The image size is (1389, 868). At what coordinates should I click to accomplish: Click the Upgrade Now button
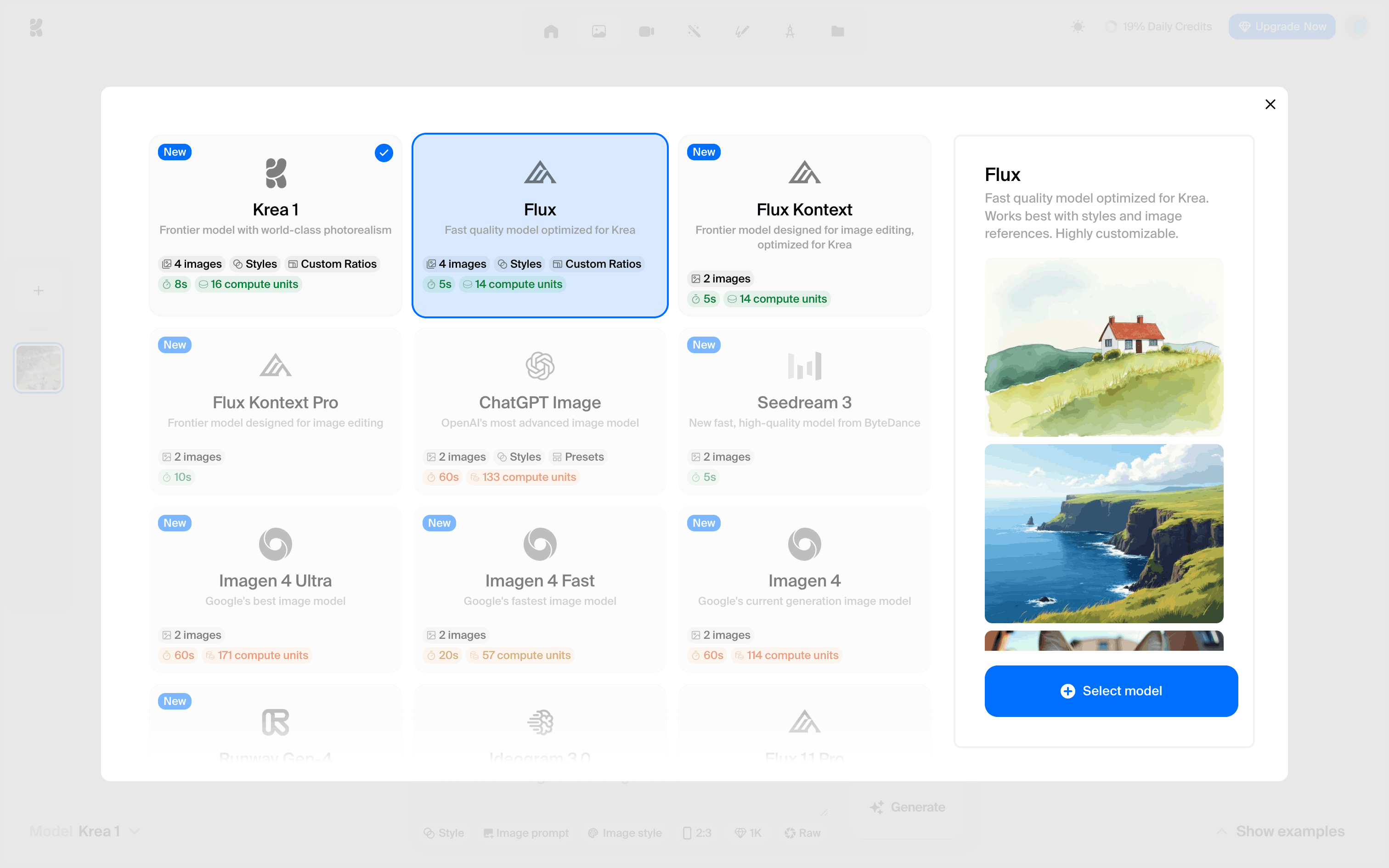(x=1282, y=27)
